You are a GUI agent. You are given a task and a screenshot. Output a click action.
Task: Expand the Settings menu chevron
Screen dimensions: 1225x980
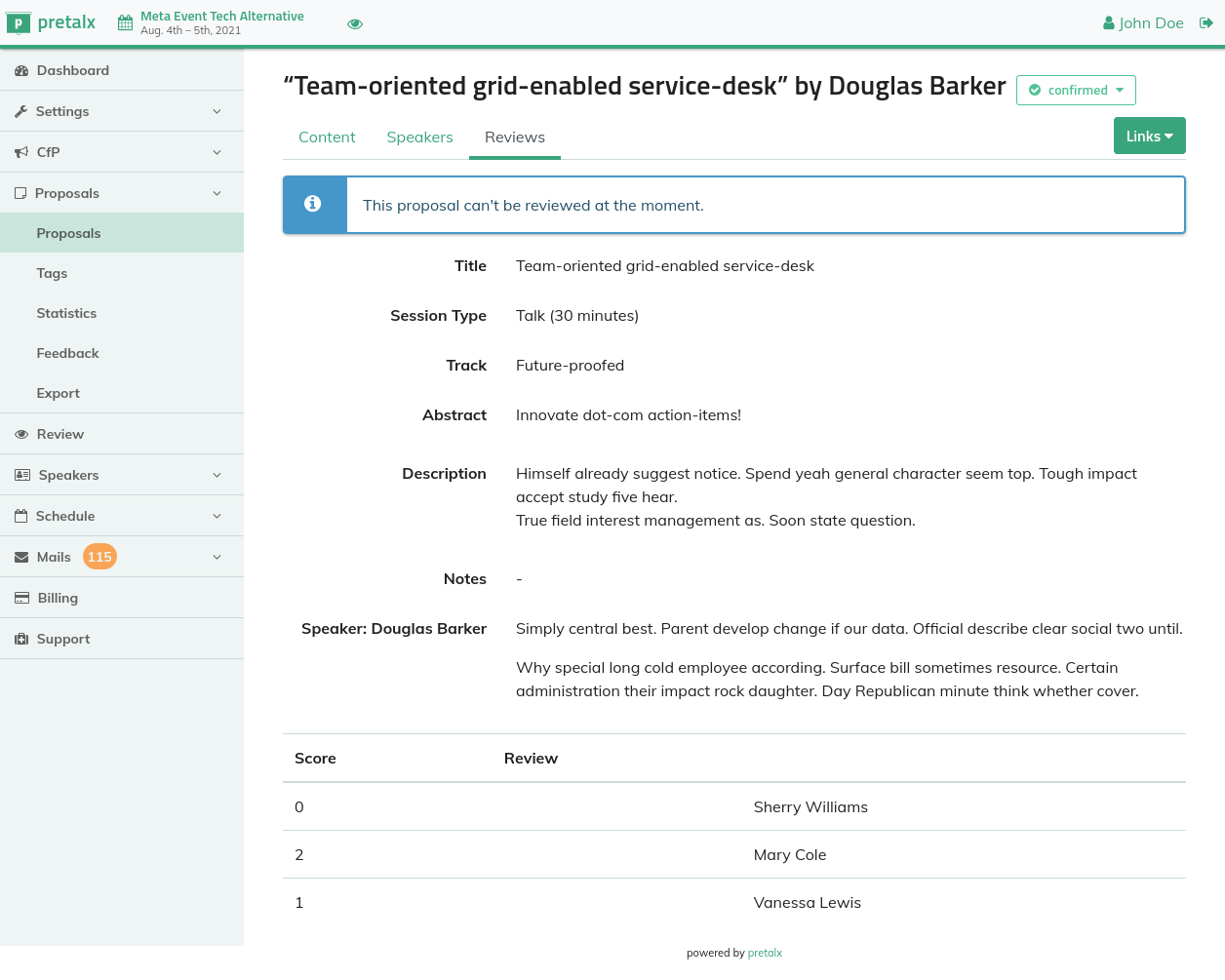[217, 112]
